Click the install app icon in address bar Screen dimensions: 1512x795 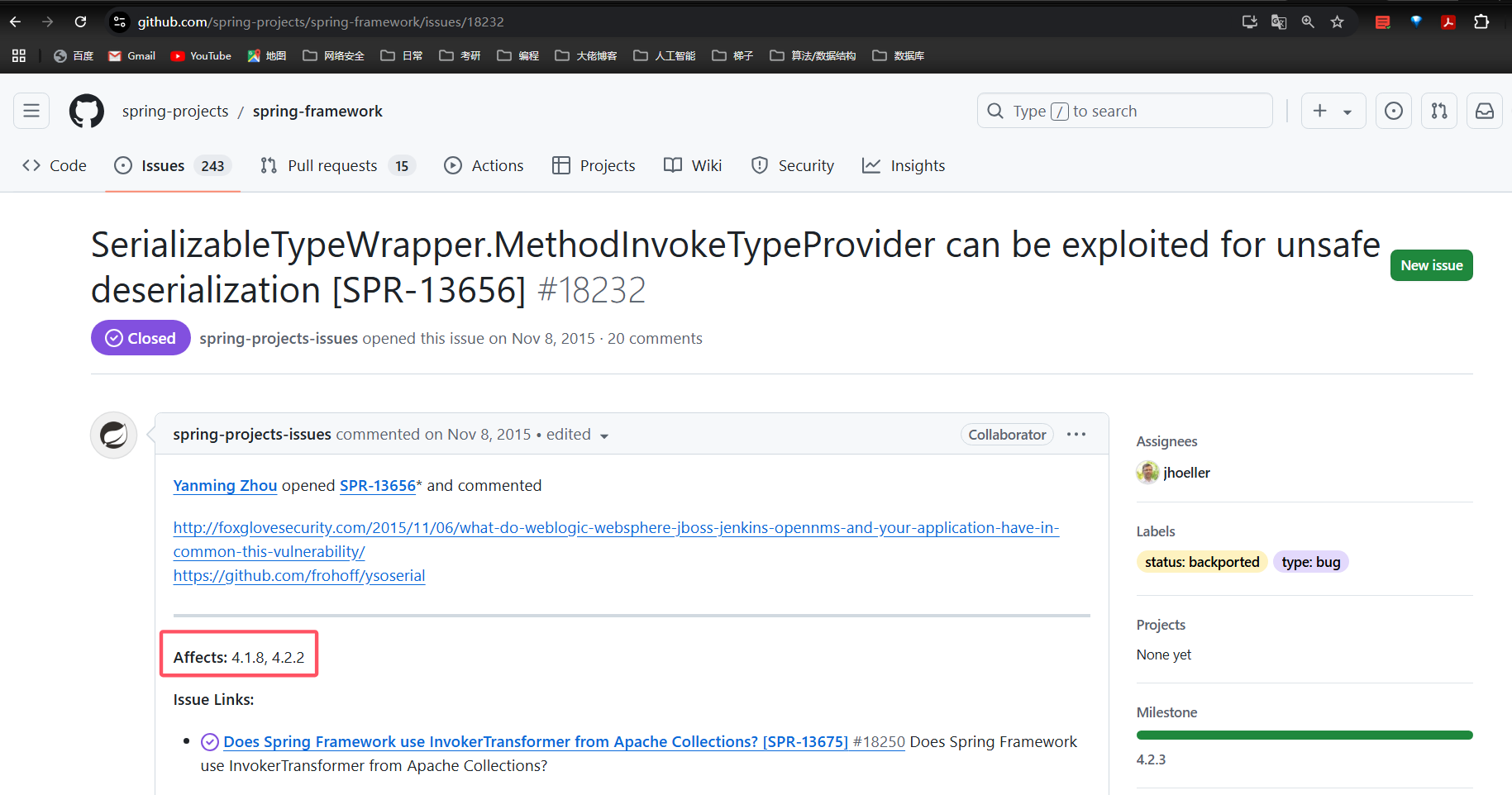coord(1250,21)
